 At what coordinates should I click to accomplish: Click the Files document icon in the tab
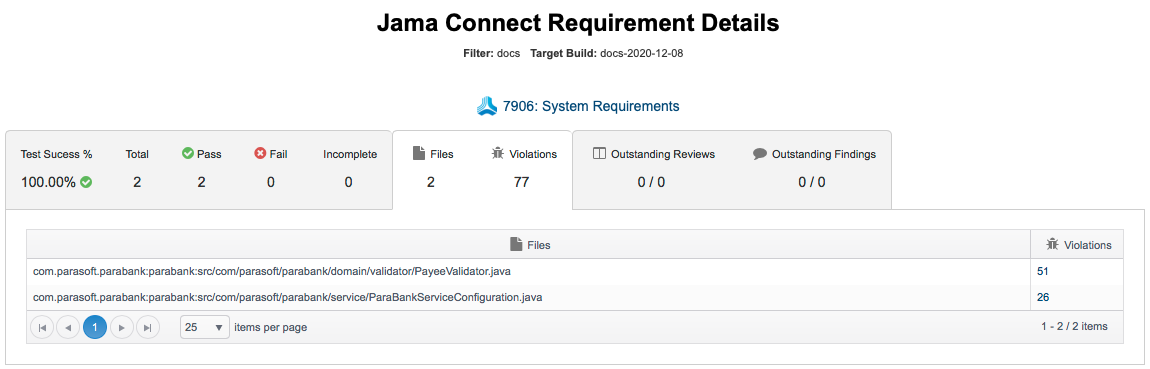pos(419,153)
